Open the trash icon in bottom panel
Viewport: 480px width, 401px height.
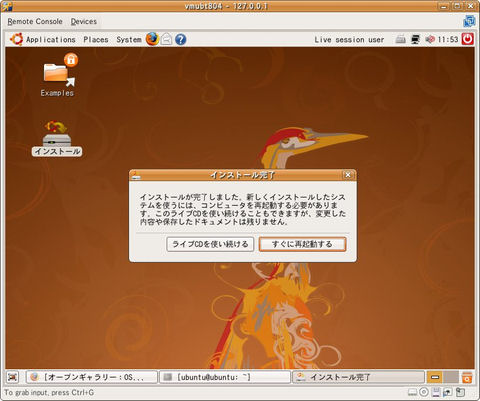click(x=467, y=377)
